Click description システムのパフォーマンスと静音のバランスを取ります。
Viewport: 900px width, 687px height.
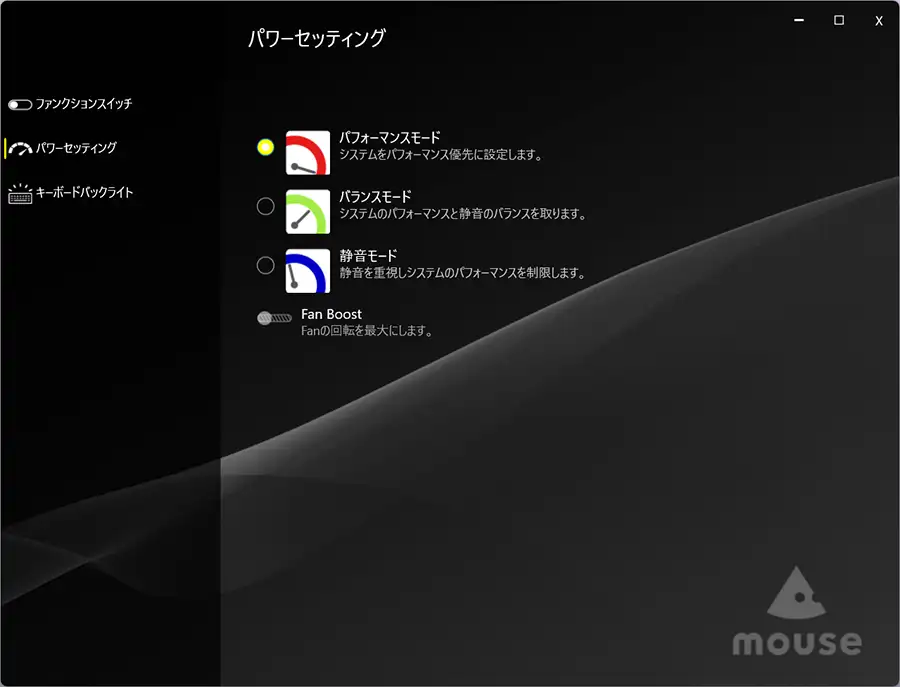click(463, 214)
